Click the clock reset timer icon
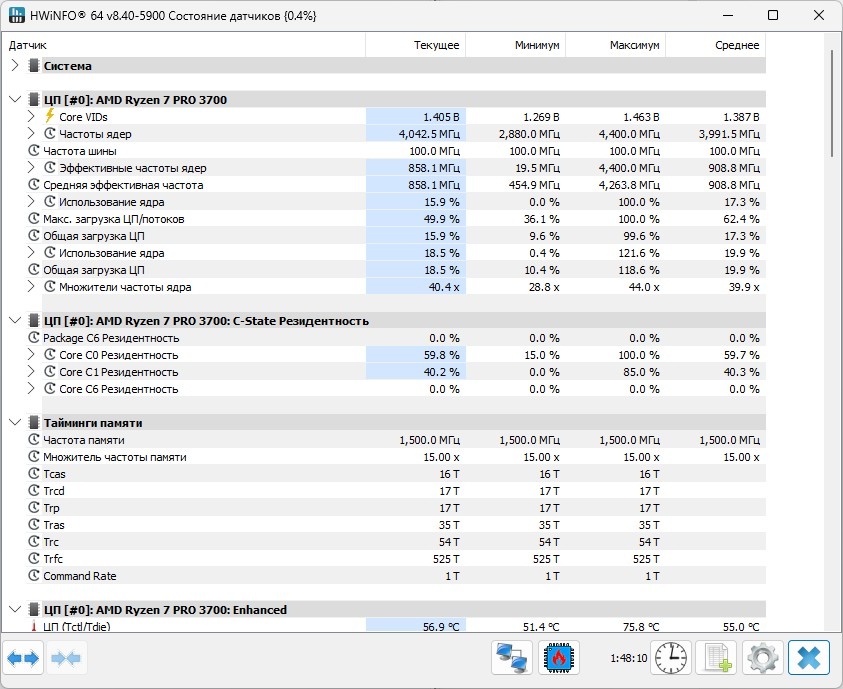The height and width of the screenshot is (689, 843). tap(670, 658)
